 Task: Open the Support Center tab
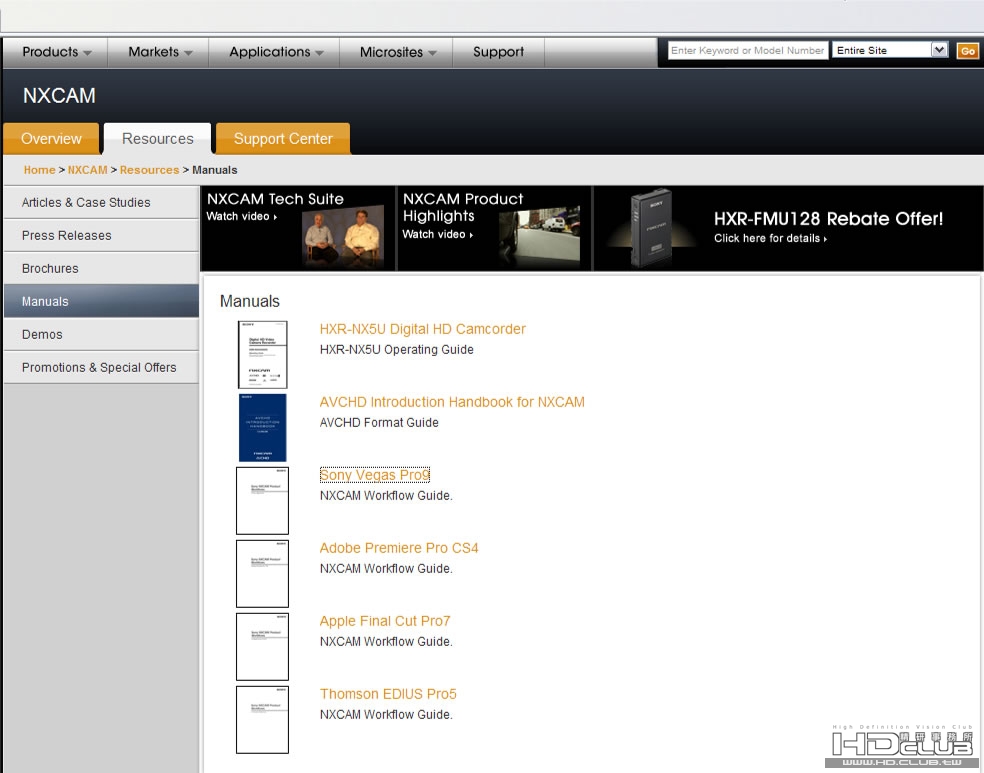283,139
